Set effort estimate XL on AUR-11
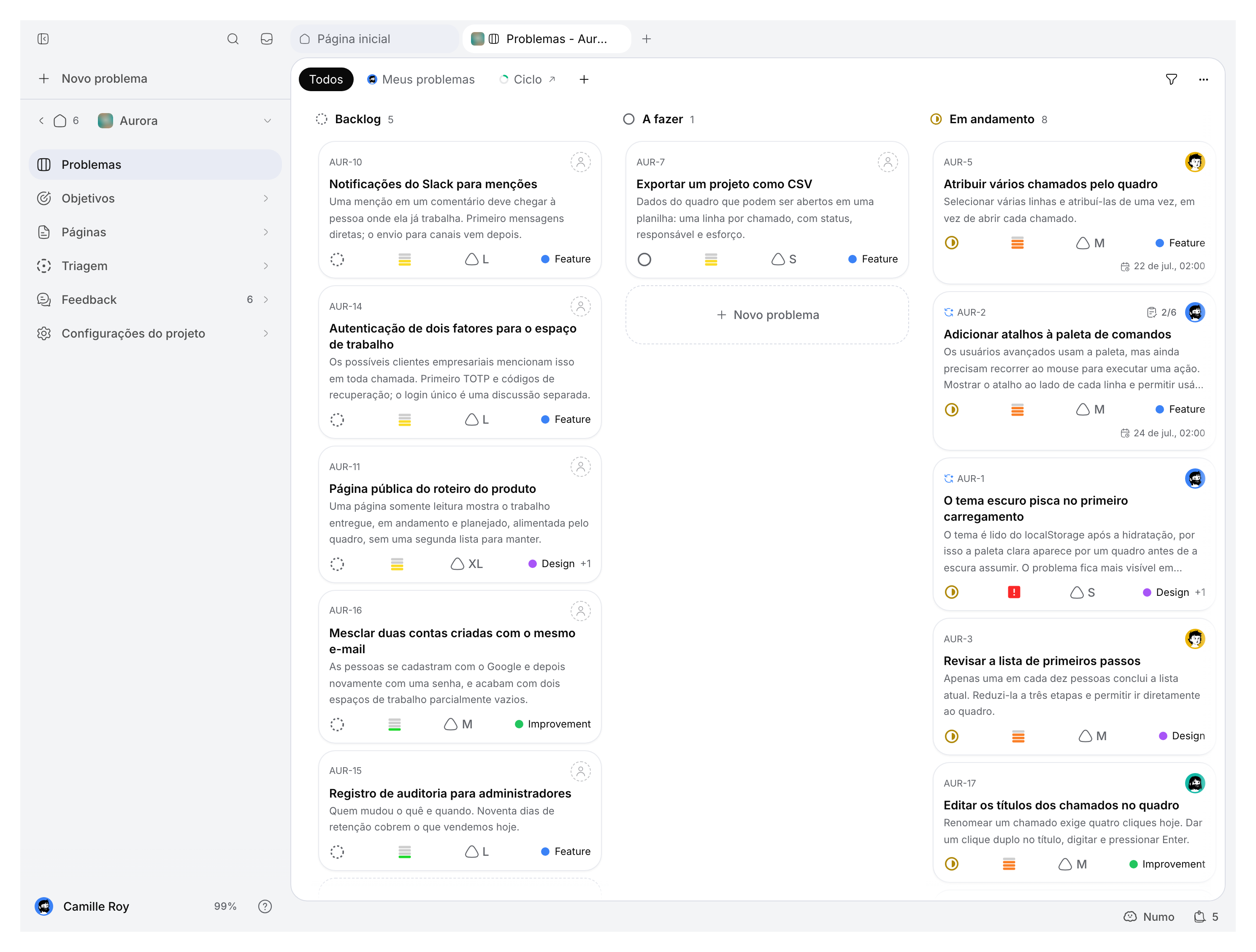The width and height of the screenshot is (1256, 952). pyautogui.click(x=467, y=564)
